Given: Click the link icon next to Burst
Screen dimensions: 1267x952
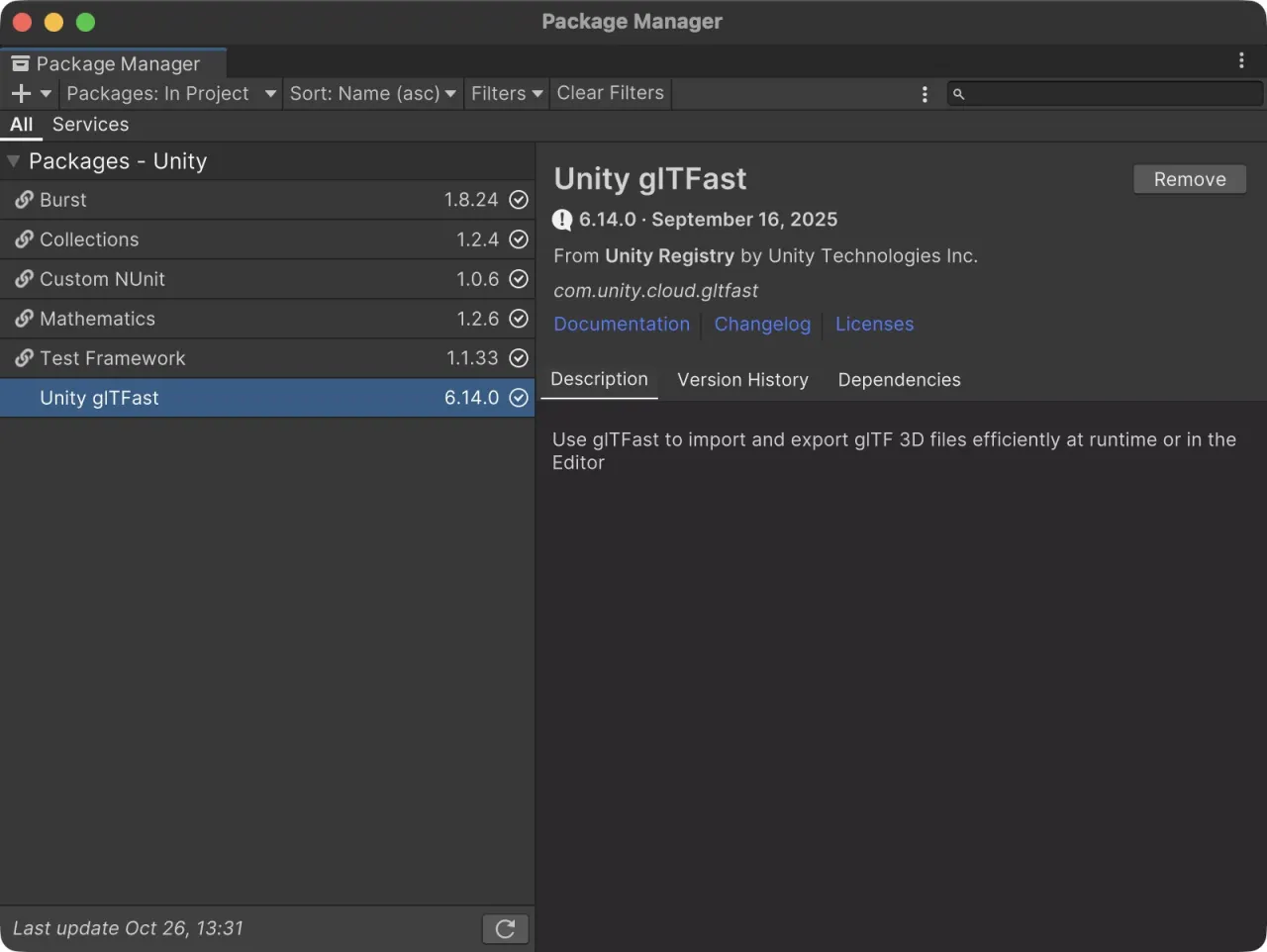Looking at the screenshot, I should 24,200.
